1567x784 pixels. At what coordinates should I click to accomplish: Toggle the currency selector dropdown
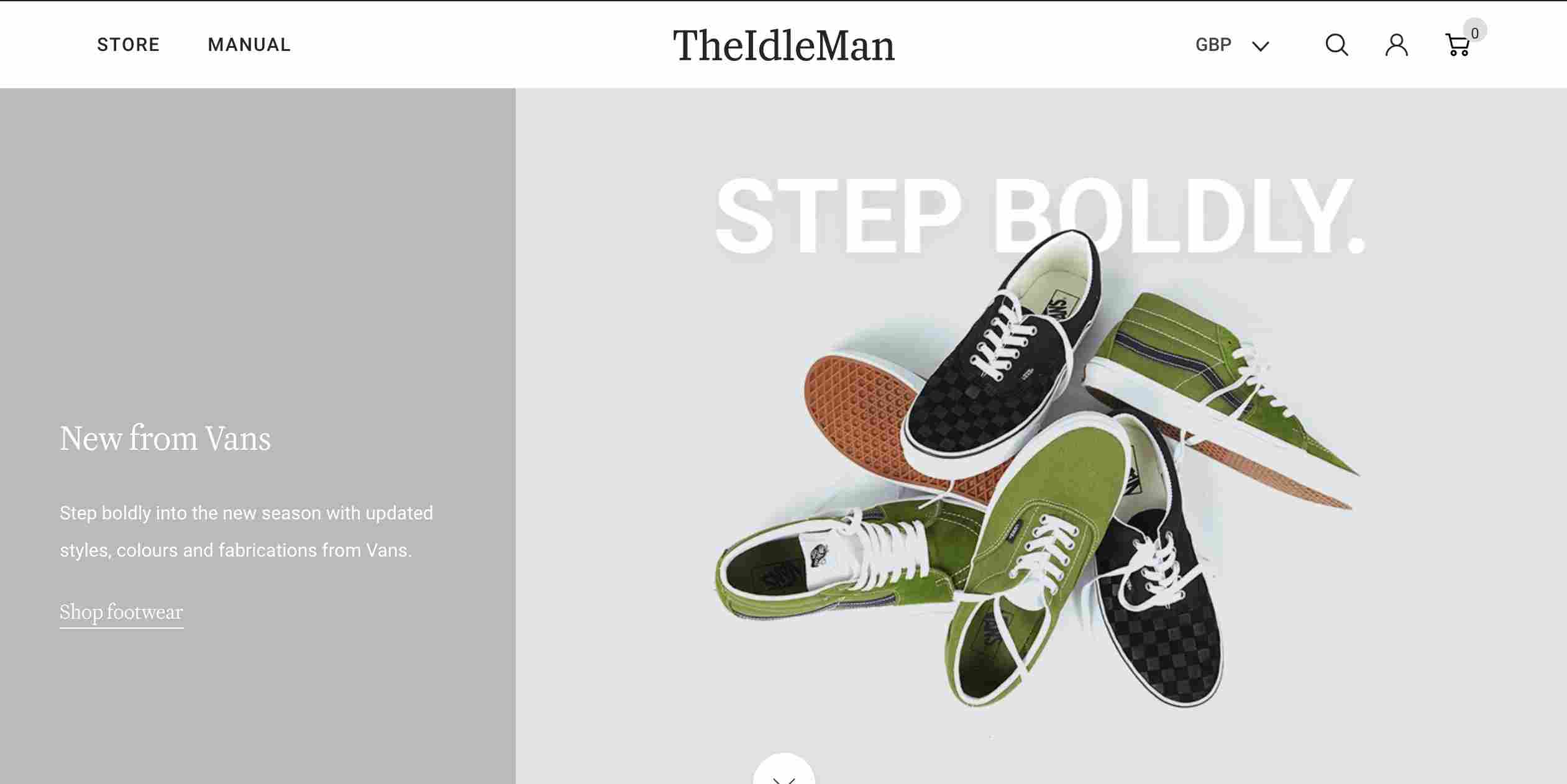click(x=1232, y=44)
